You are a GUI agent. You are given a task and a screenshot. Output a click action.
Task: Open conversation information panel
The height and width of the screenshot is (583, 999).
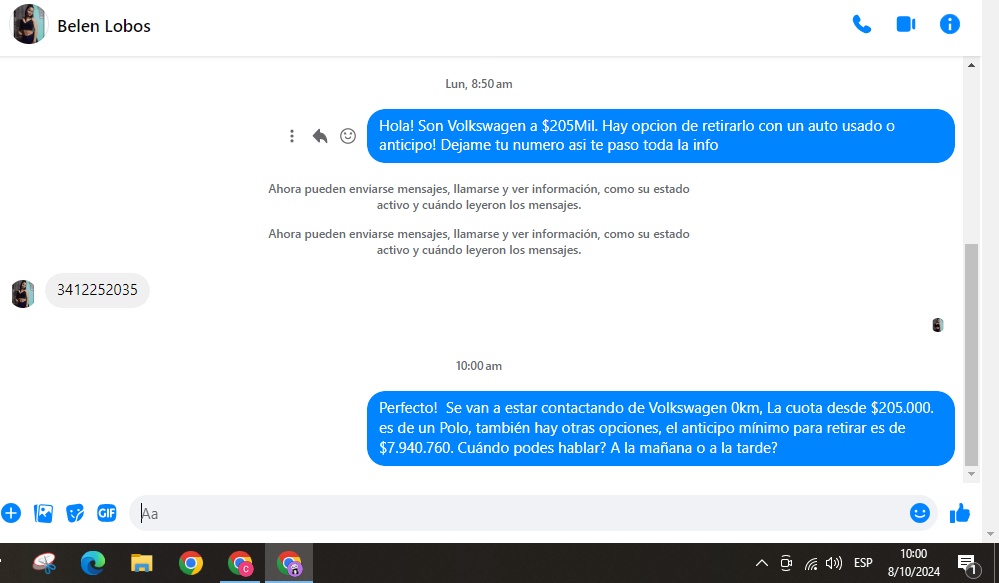point(950,25)
